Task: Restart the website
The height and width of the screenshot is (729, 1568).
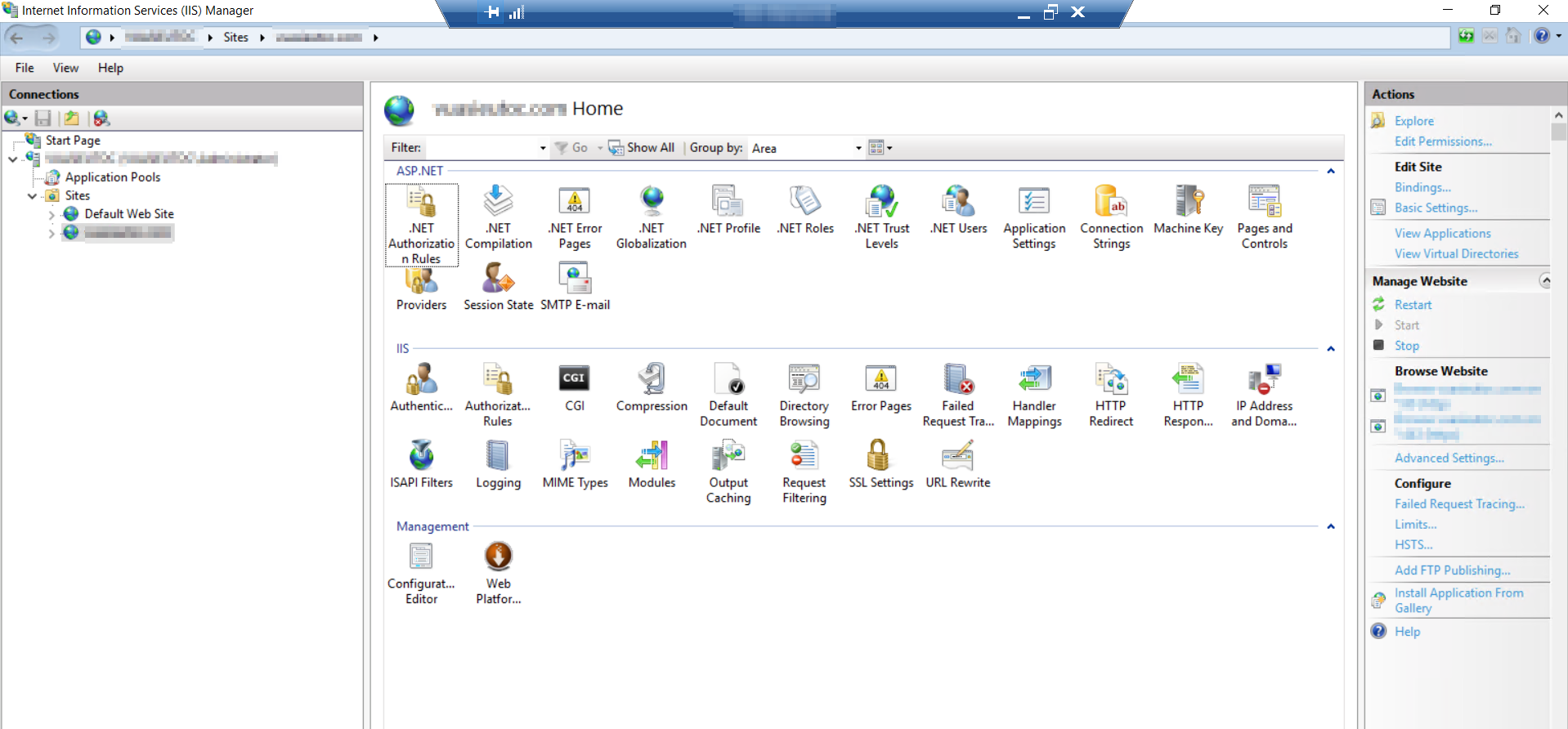Action: (x=1413, y=305)
